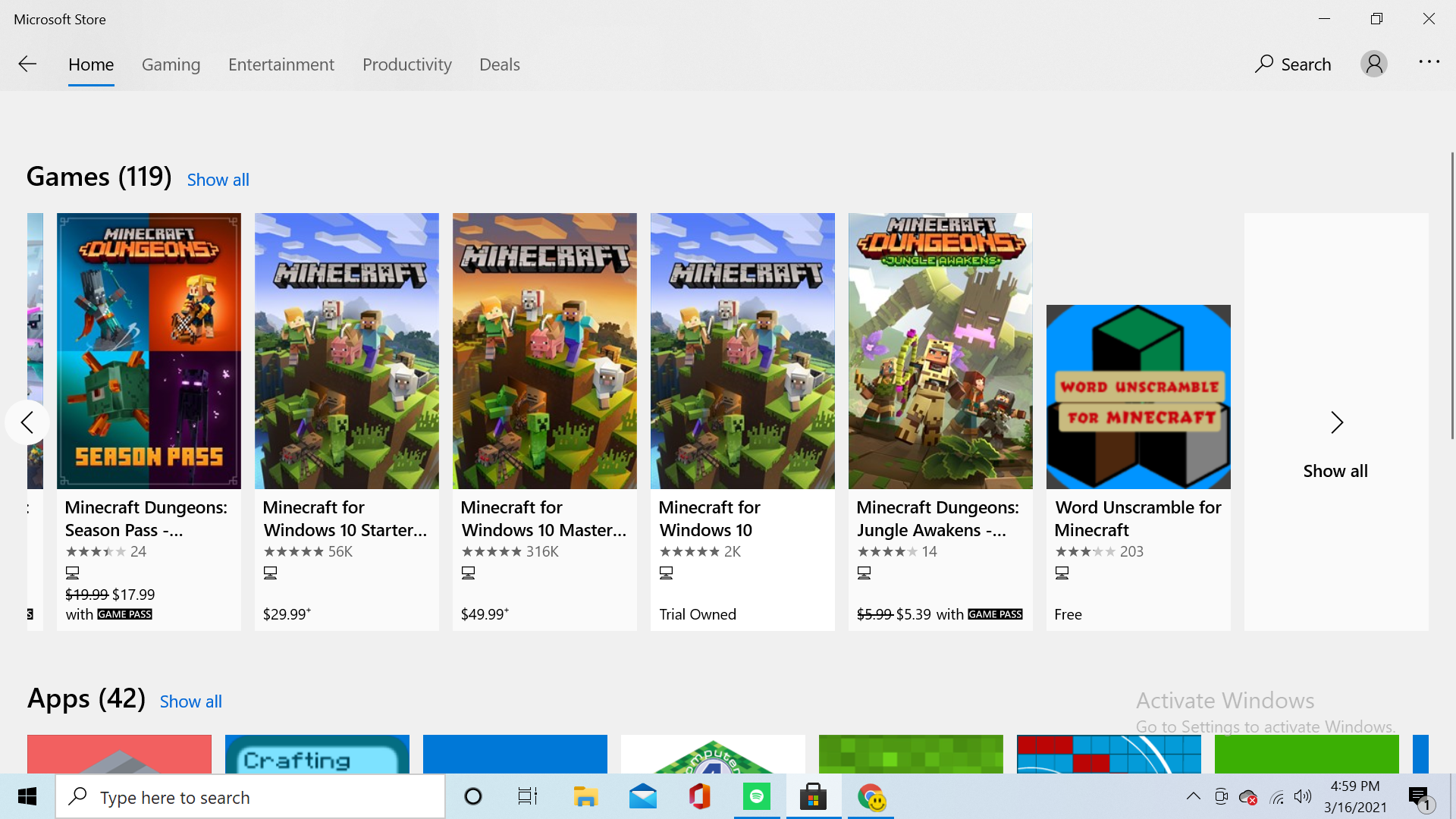Click the back arrow in the Store
This screenshot has height=819, width=1456.
coord(27,64)
